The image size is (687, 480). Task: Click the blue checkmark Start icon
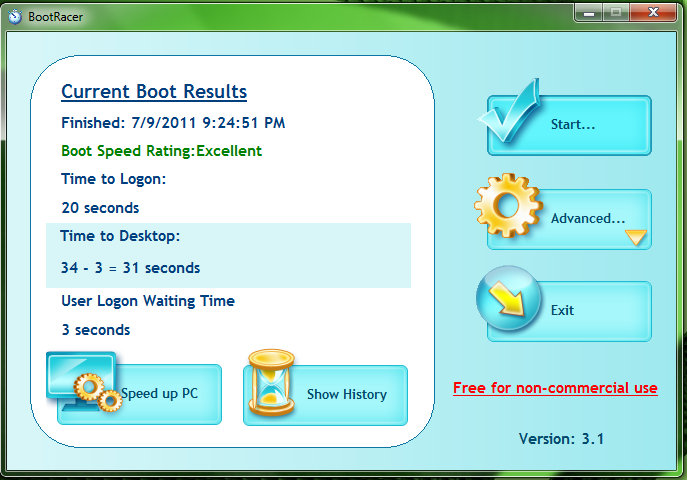pyautogui.click(x=508, y=110)
